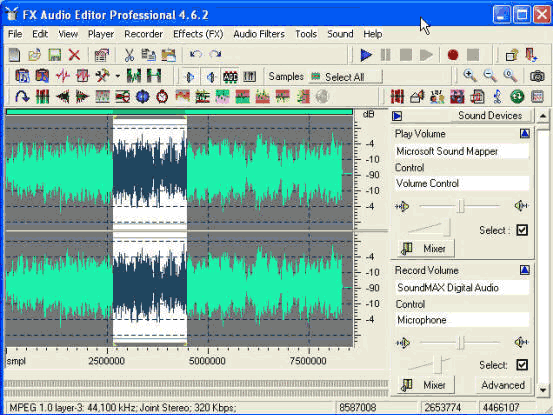Screen dimensions: 553x415
Task: Click the Save floppy disk icon
Action: click(55, 55)
